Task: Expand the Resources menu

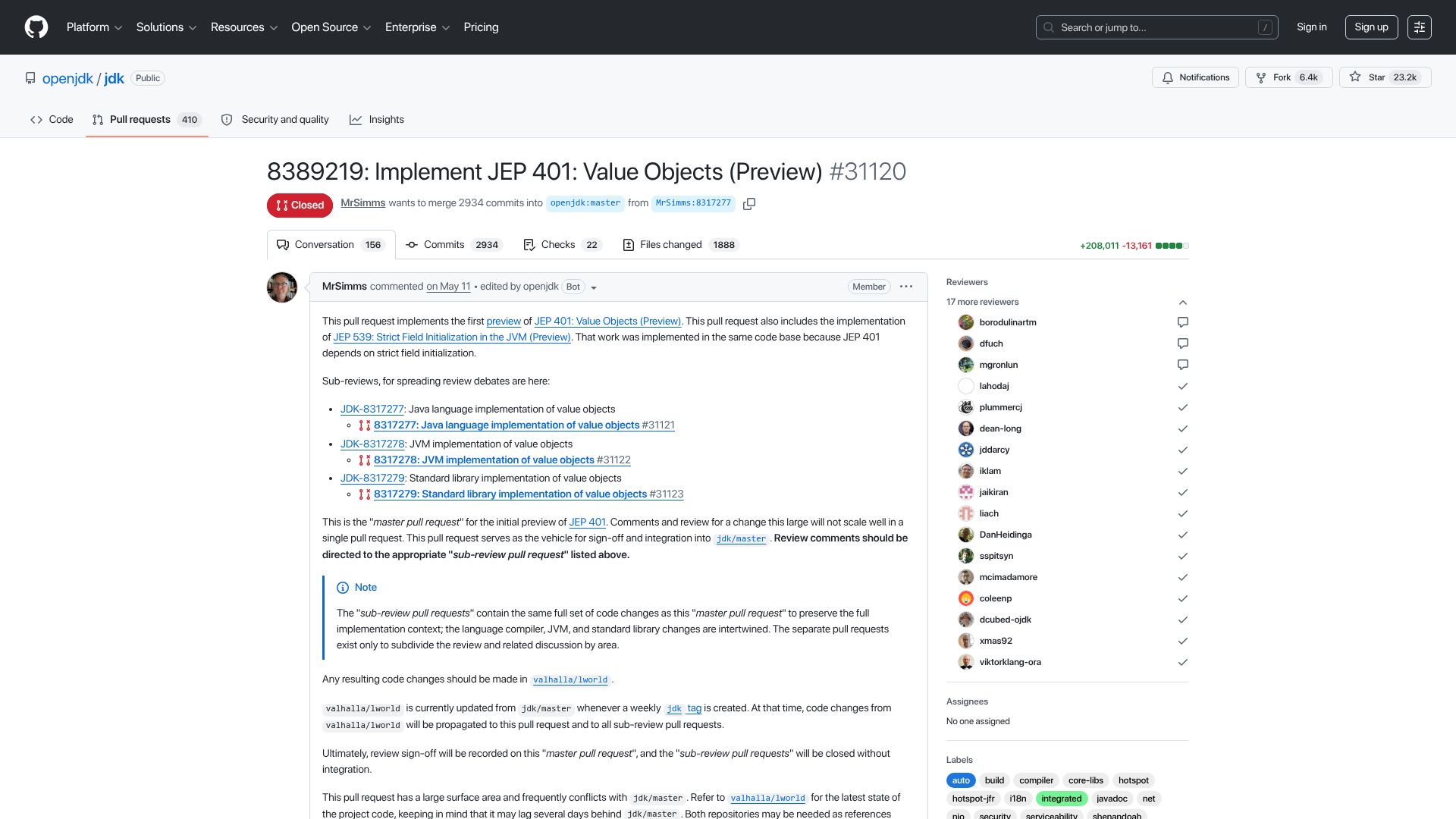Action: (244, 27)
